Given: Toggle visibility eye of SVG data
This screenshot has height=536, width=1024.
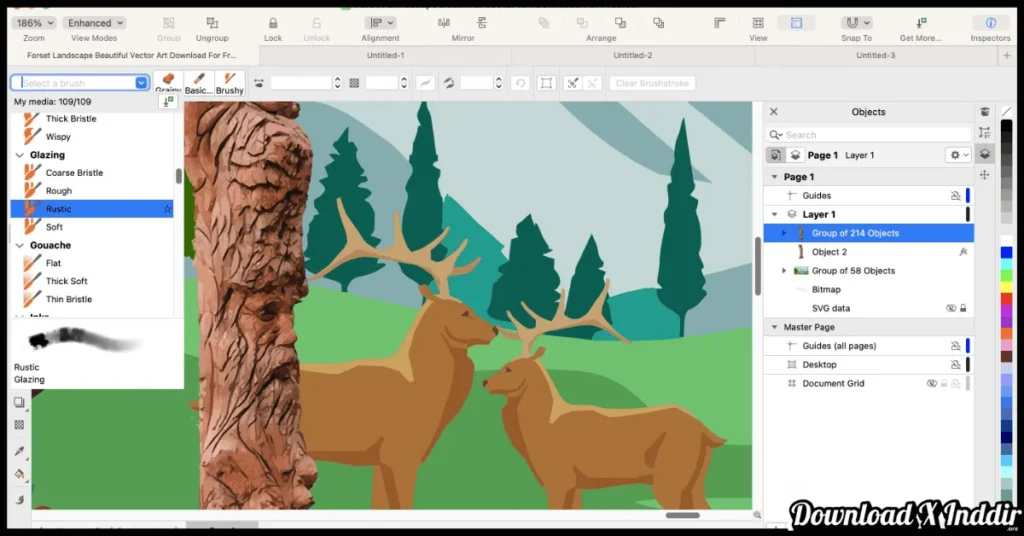Looking at the screenshot, I should pos(951,308).
